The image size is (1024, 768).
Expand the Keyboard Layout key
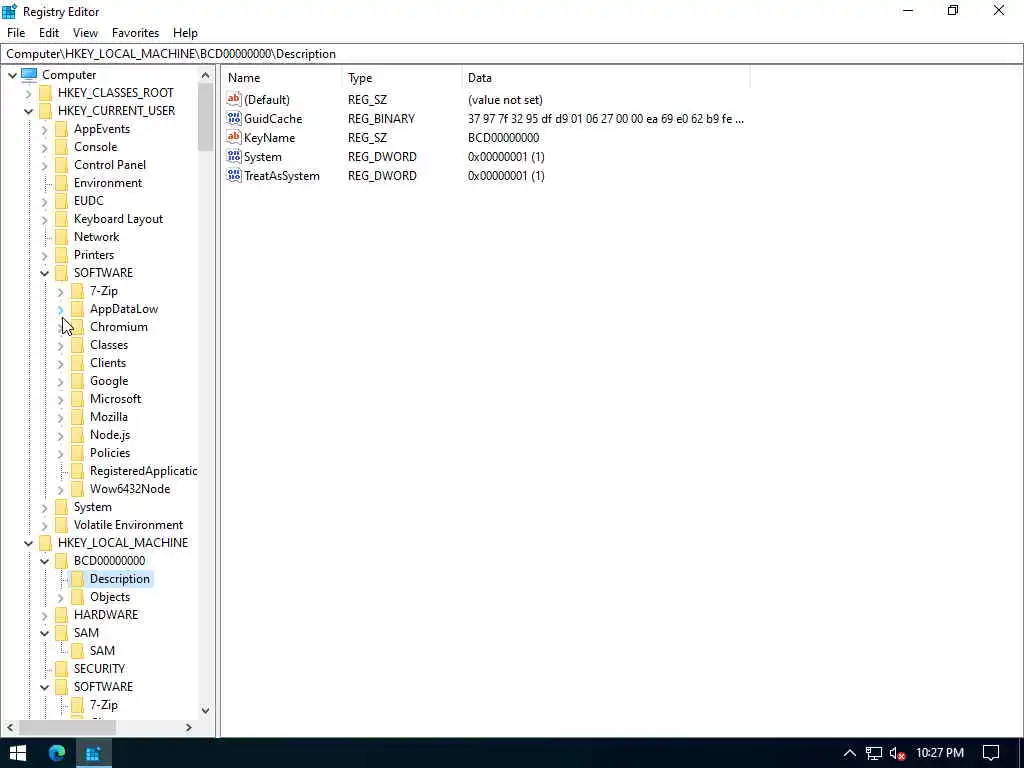(x=44, y=219)
